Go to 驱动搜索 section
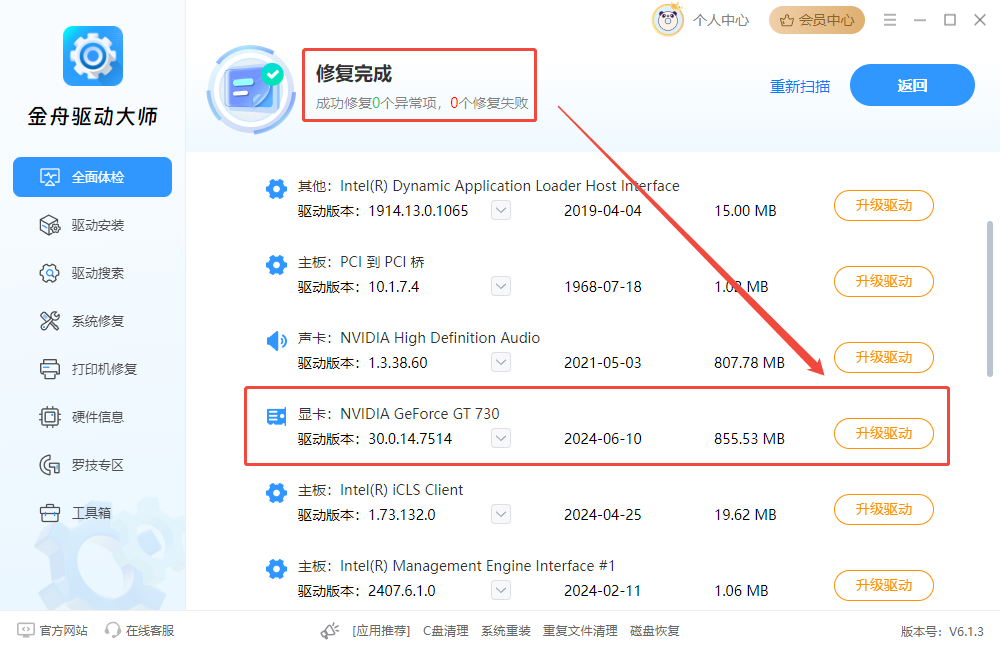Viewport: 1000px width, 650px height. click(x=92, y=273)
